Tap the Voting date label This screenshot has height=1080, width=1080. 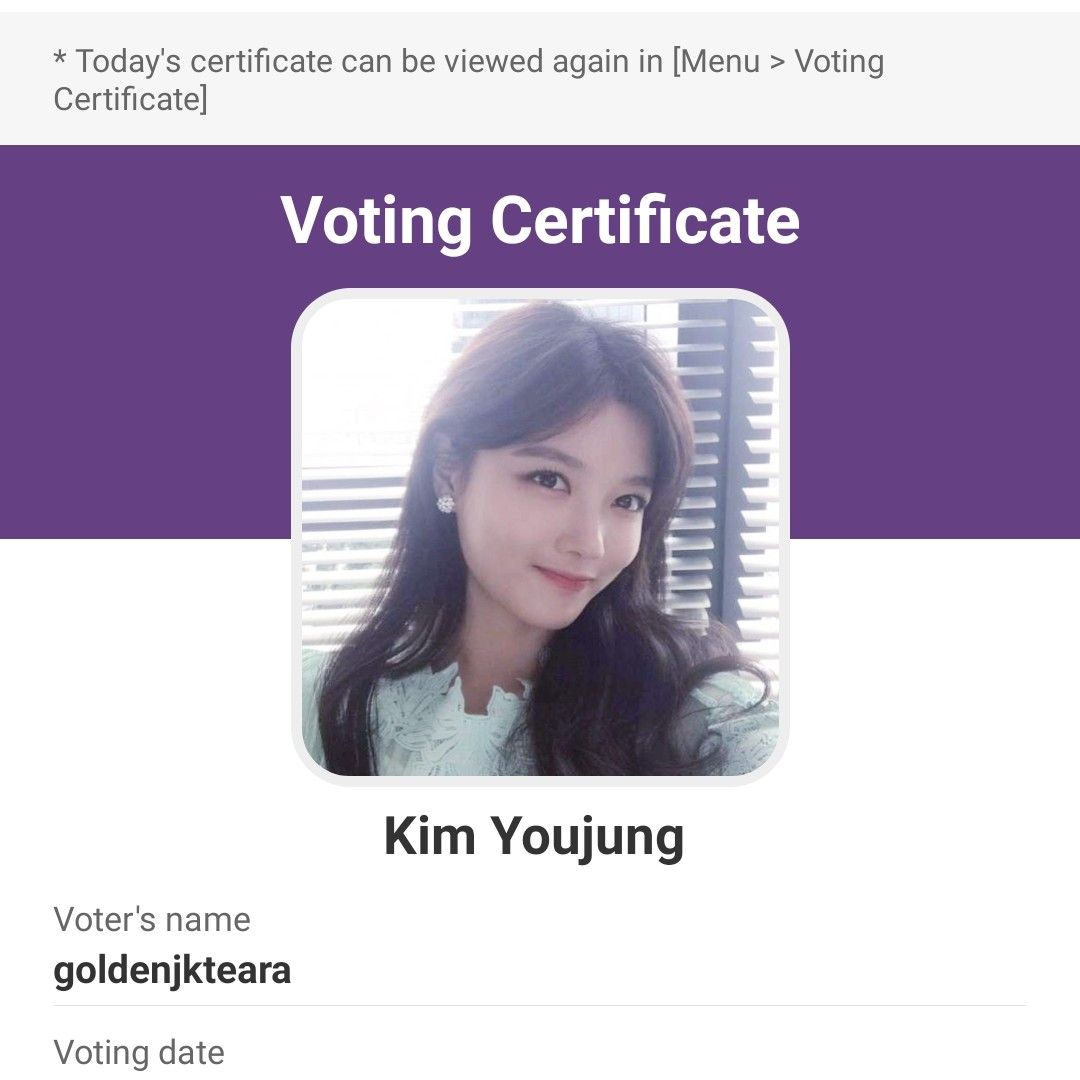tap(139, 1052)
